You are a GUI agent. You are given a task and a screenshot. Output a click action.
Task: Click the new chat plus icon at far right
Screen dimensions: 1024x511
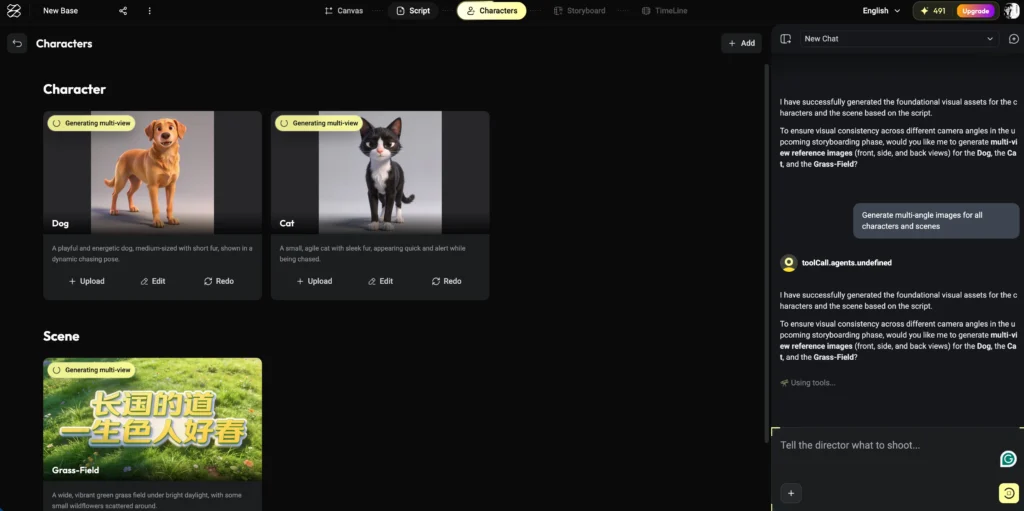point(1013,39)
